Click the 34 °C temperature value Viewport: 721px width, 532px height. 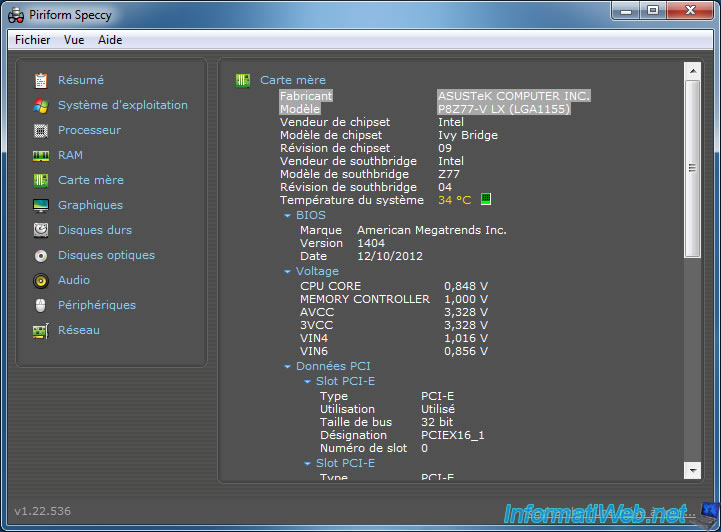tap(455, 200)
